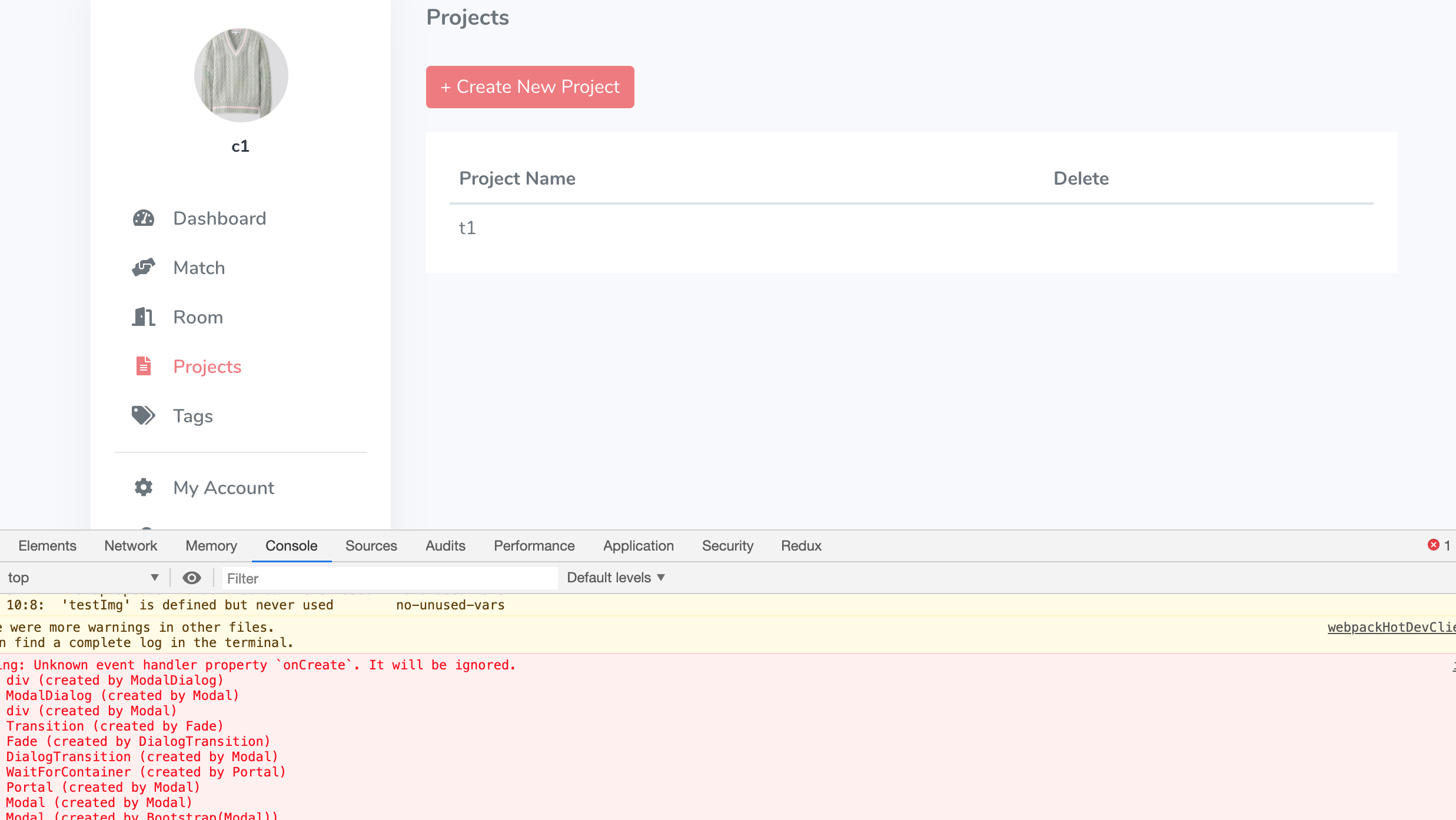Open the Sources tab

[x=371, y=546]
